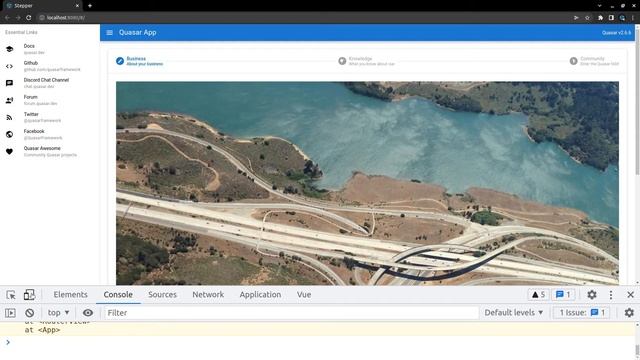Toggle the browser side panel icon

[611, 18]
